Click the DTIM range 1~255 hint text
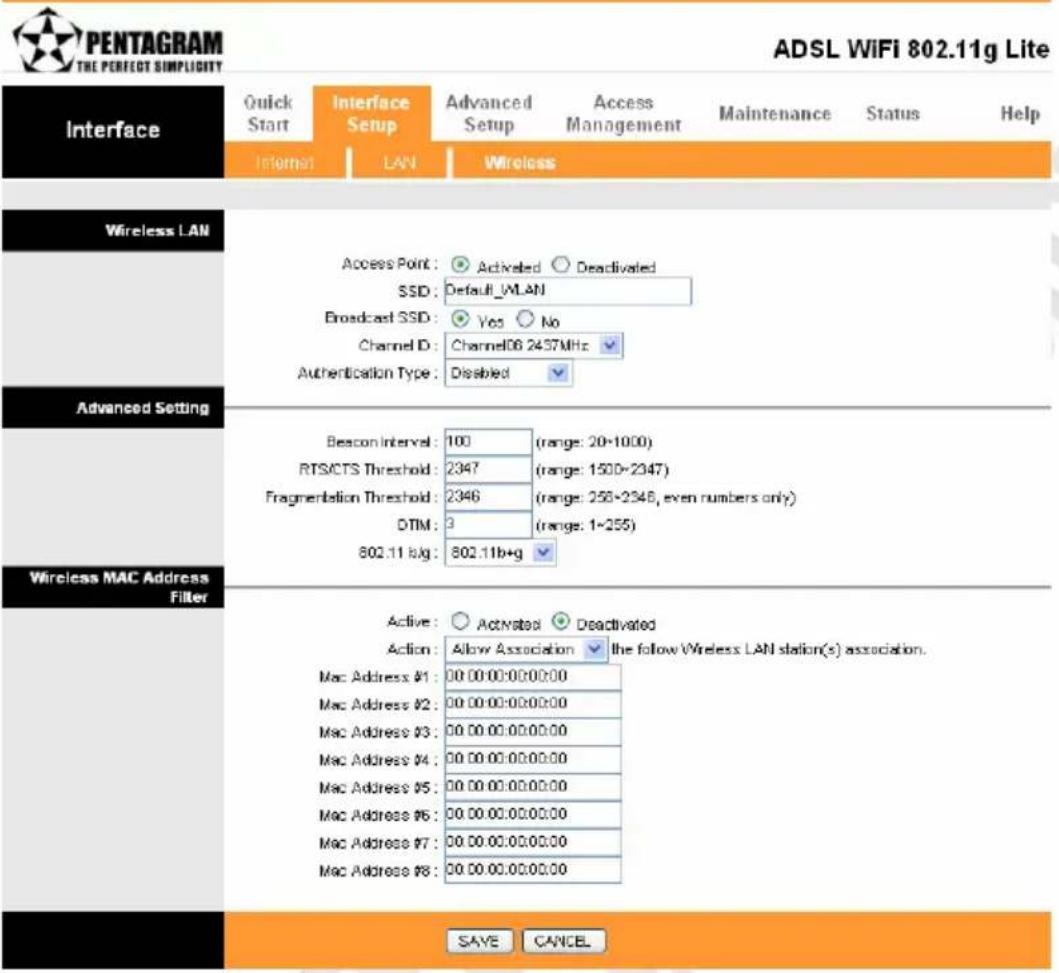This screenshot has height=973, width=1059. [x=586, y=525]
